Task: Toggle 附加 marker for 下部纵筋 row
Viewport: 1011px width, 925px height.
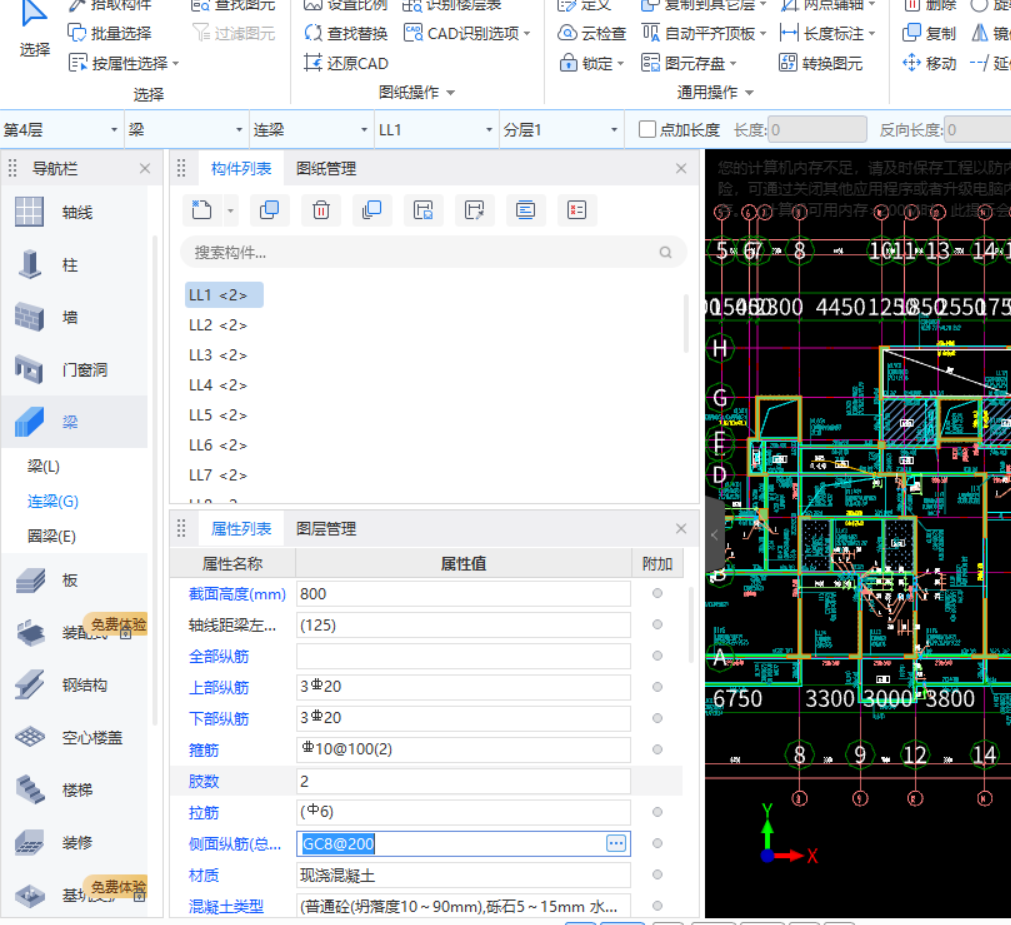Action: click(x=657, y=718)
